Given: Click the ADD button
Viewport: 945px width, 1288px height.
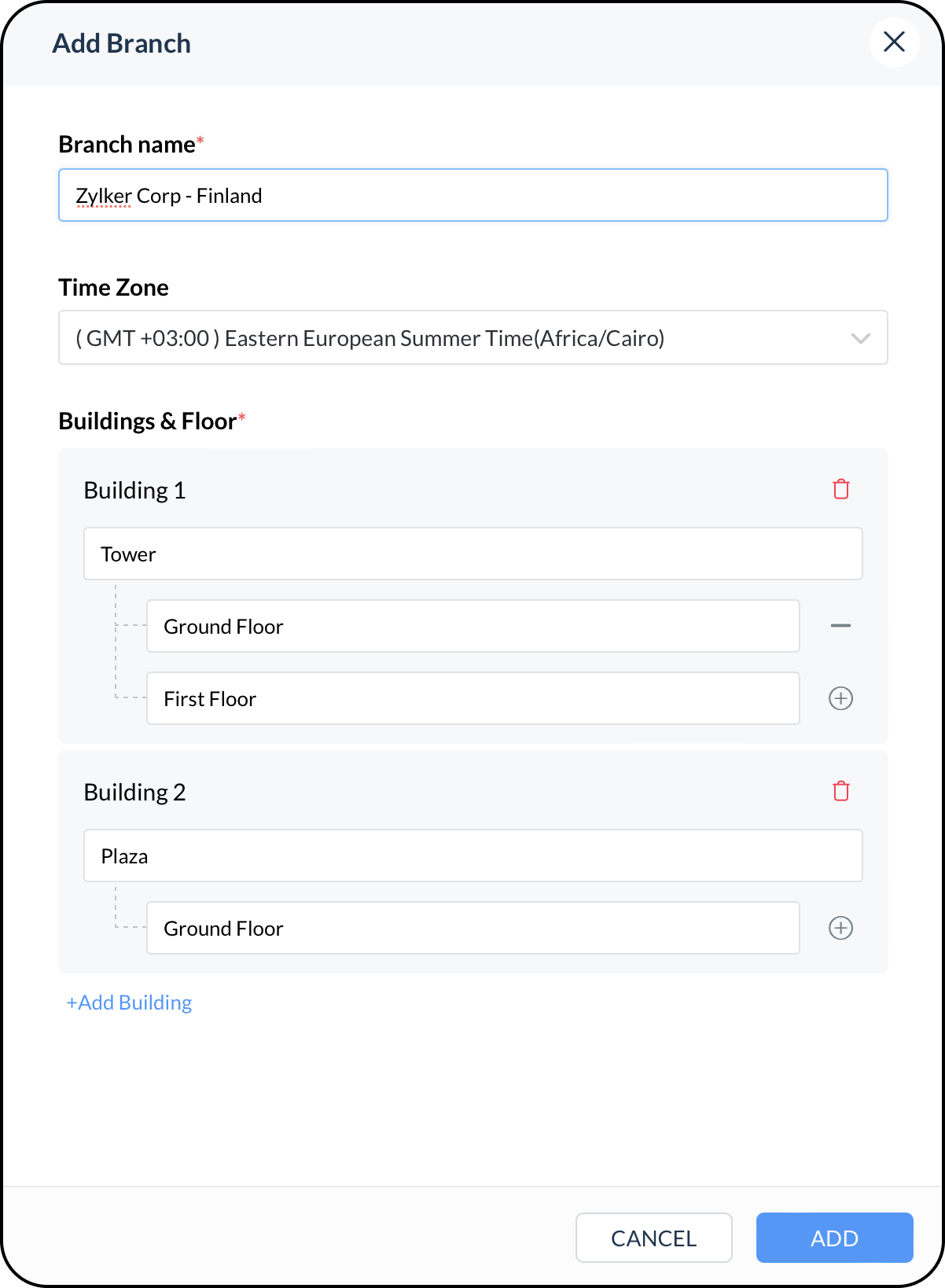Looking at the screenshot, I should (x=835, y=1238).
